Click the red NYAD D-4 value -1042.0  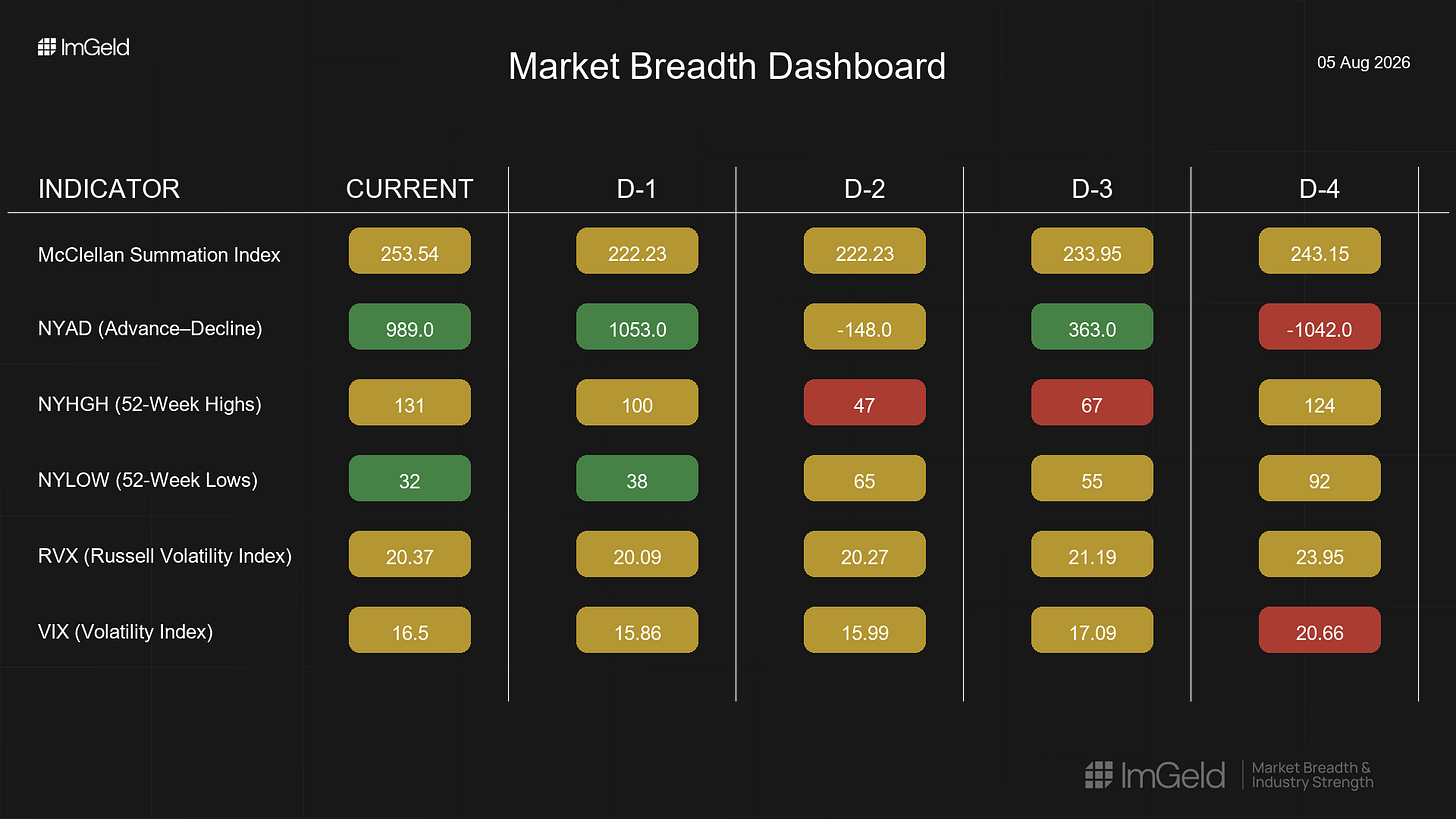coord(1319,327)
